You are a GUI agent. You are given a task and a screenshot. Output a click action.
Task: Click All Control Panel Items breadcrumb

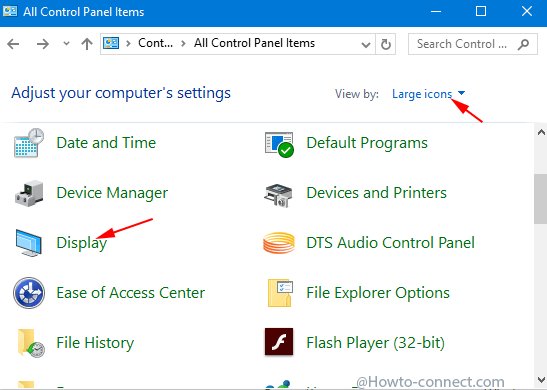click(254, 43)
